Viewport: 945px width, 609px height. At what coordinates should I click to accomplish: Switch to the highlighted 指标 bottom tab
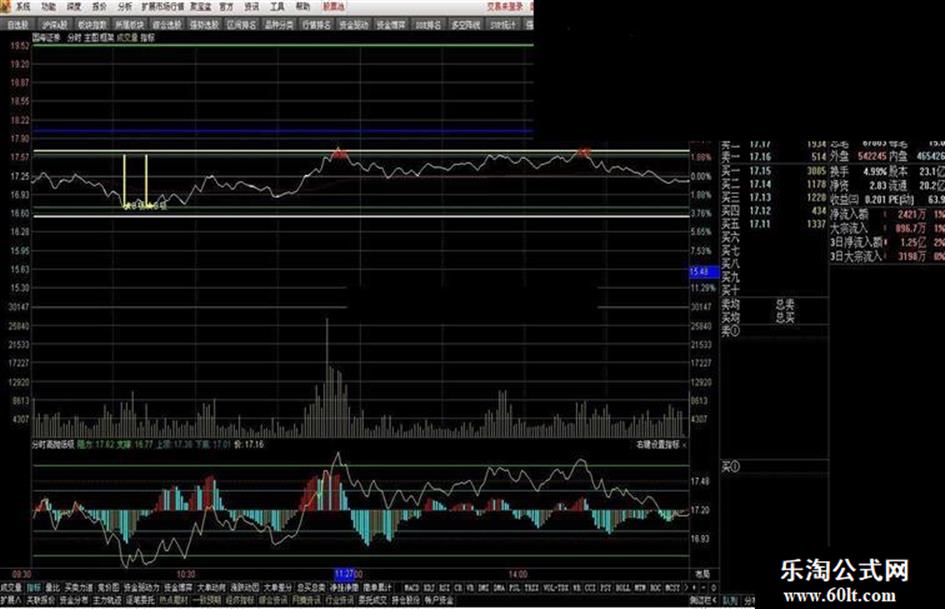coord(34,587)
